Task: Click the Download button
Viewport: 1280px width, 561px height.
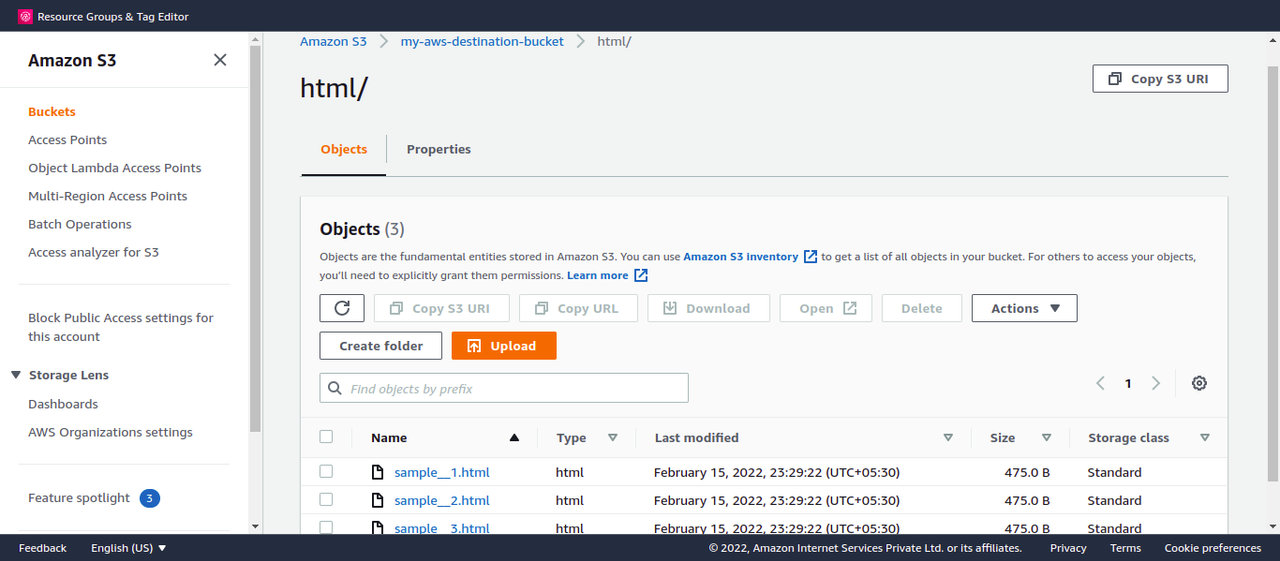Action: click(x=708, y=308)
